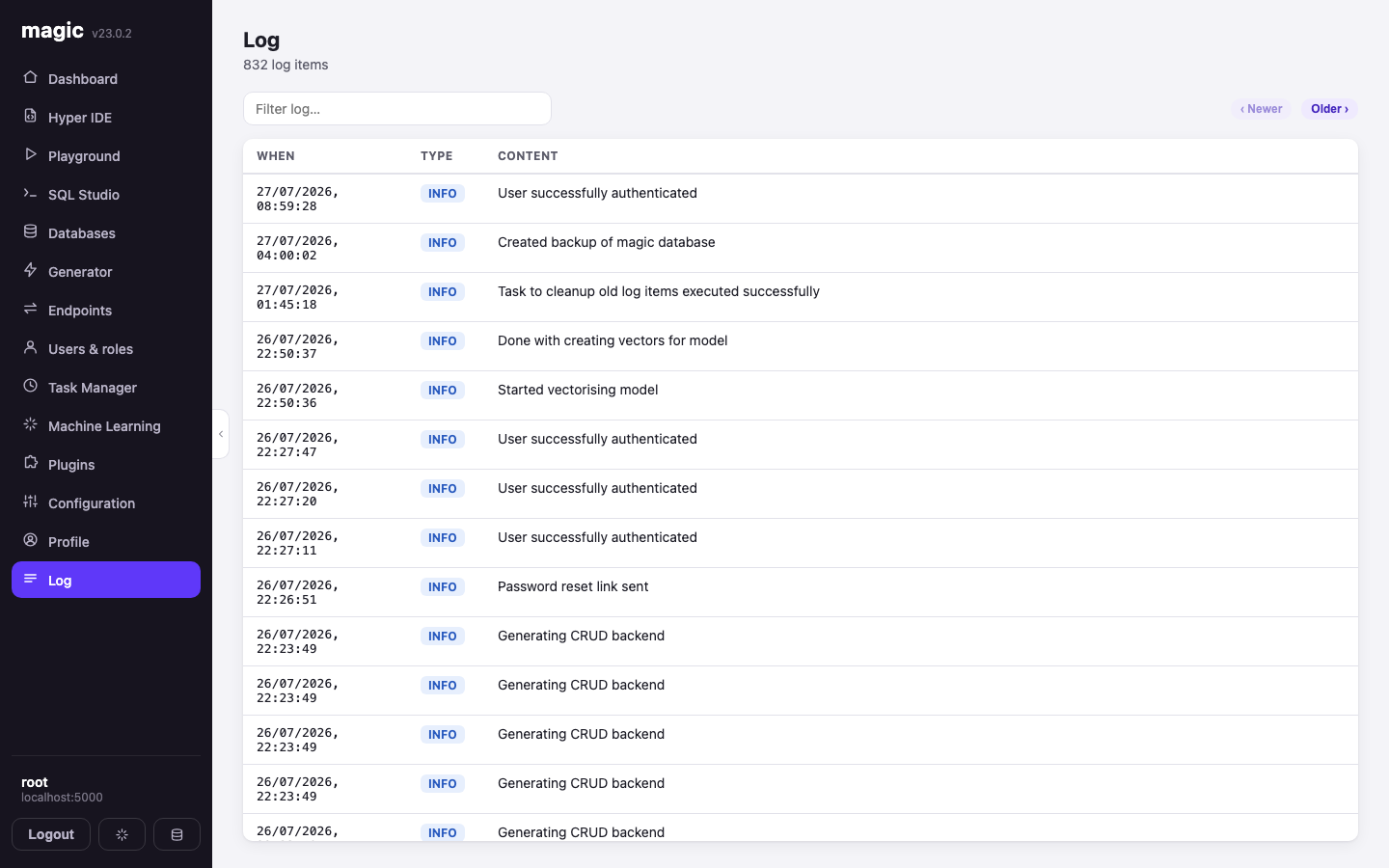Click the Generator lightning icon
The width and height of the screenshot is (1389, 868).
pos(30,270)
